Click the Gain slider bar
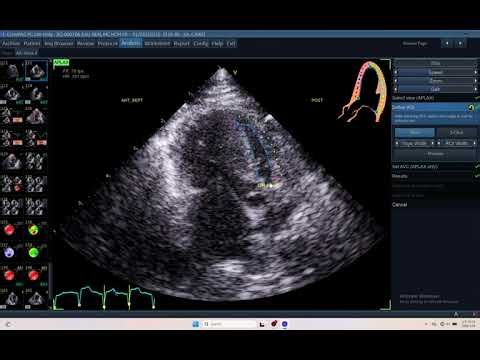 [435, 89]
